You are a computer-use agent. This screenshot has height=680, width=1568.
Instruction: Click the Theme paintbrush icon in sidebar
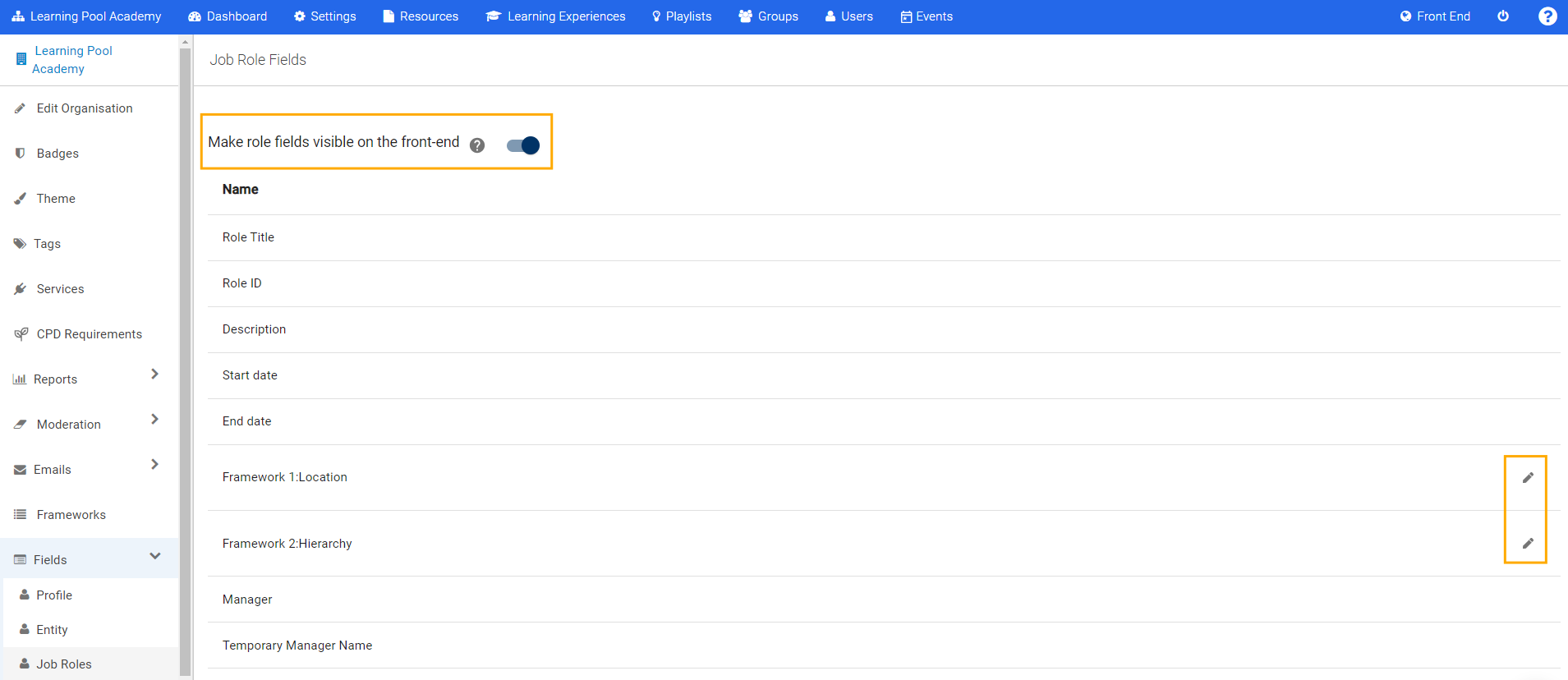click(21, 199)
